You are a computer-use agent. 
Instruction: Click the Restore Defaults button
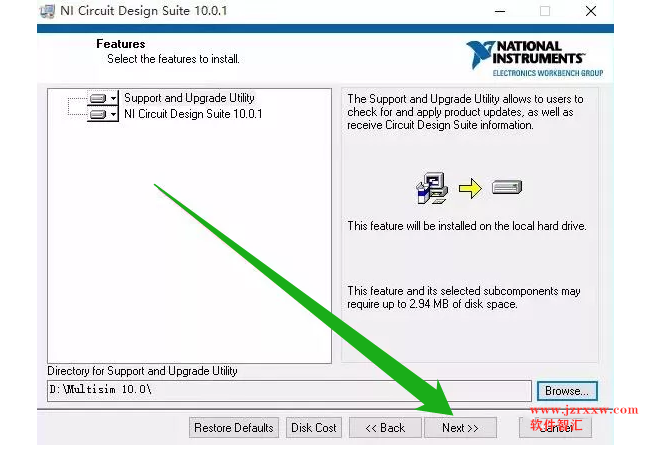point(234,428)
